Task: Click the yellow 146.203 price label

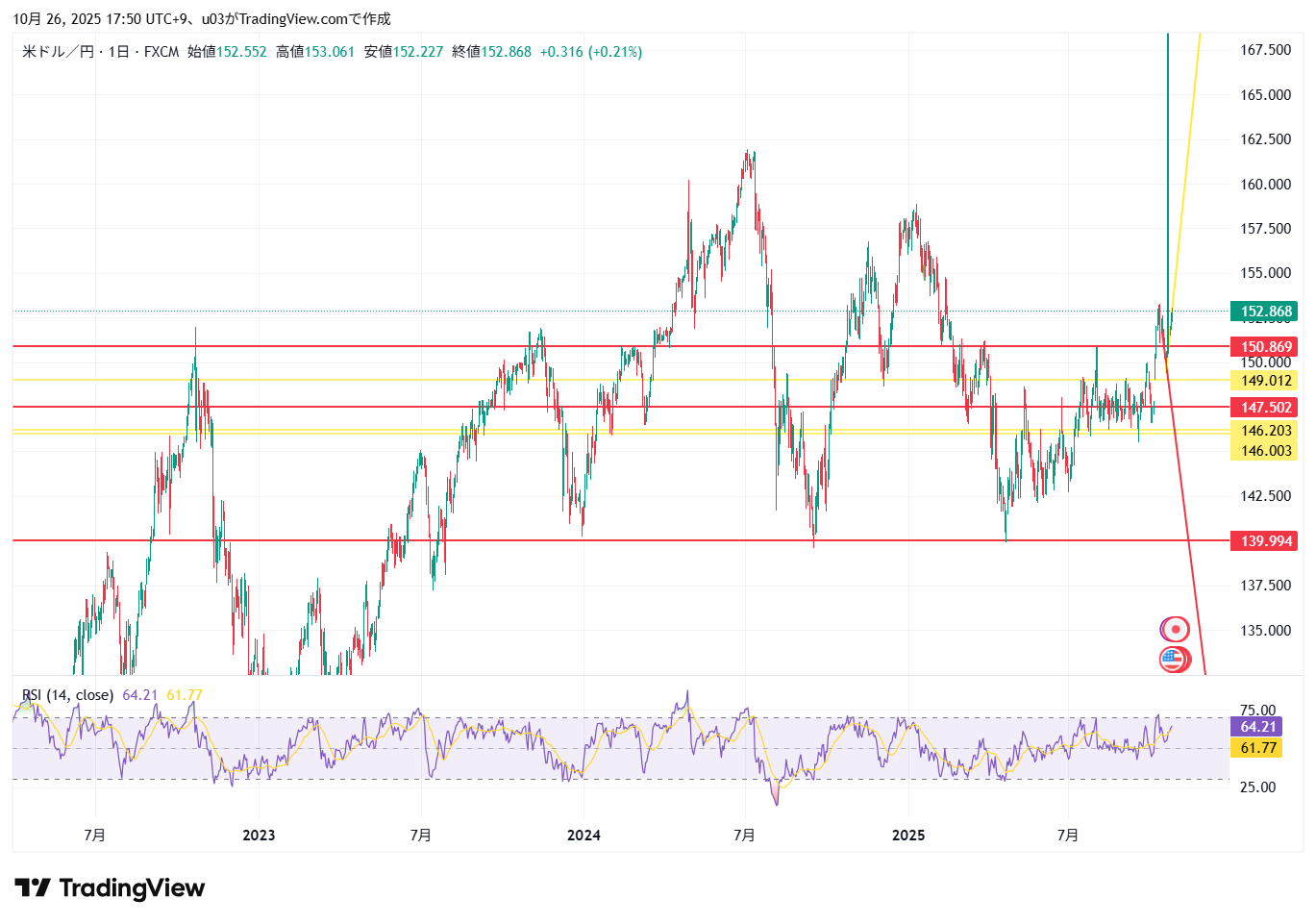Action: [x=1264, y=431]
